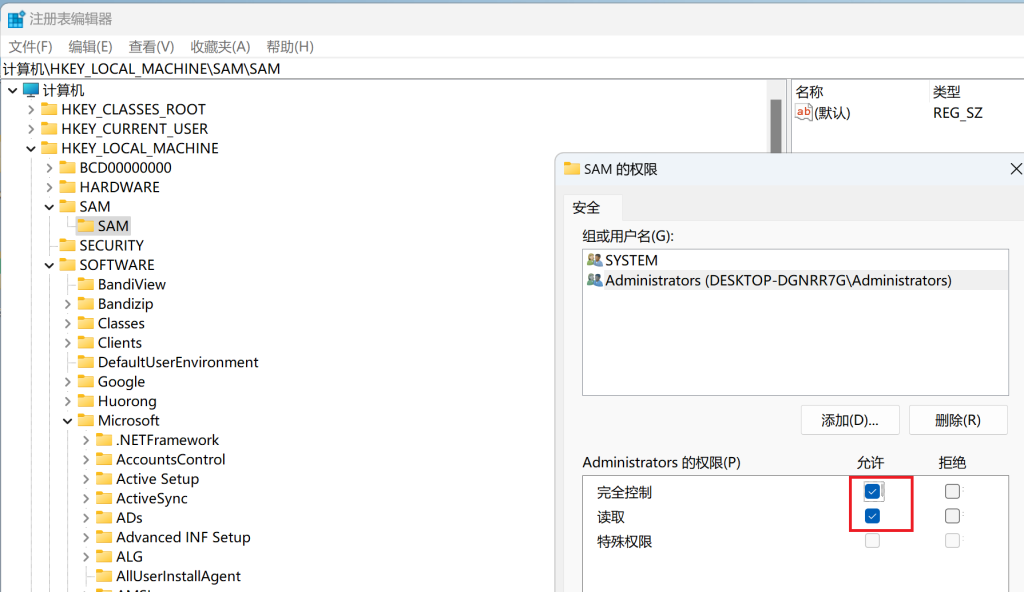Expand the BCD00000000 node
The height and width of the screenshot is (592, 1024).
click(x=49, y=168)
